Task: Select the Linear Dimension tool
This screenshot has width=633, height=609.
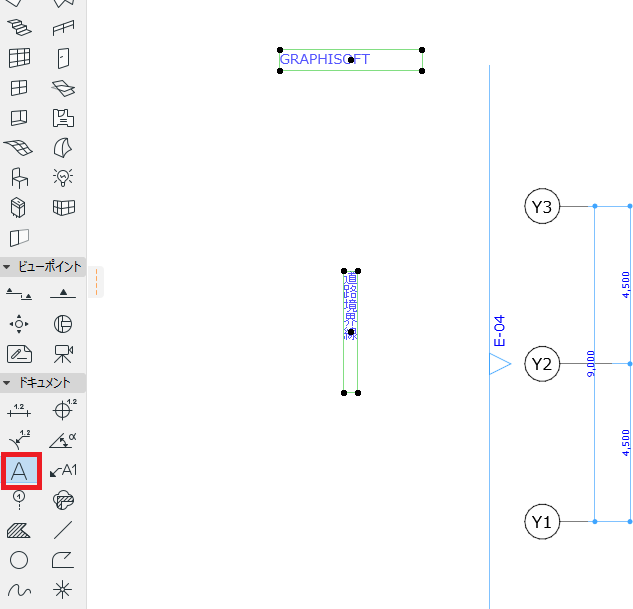Action: pos(19,409)
